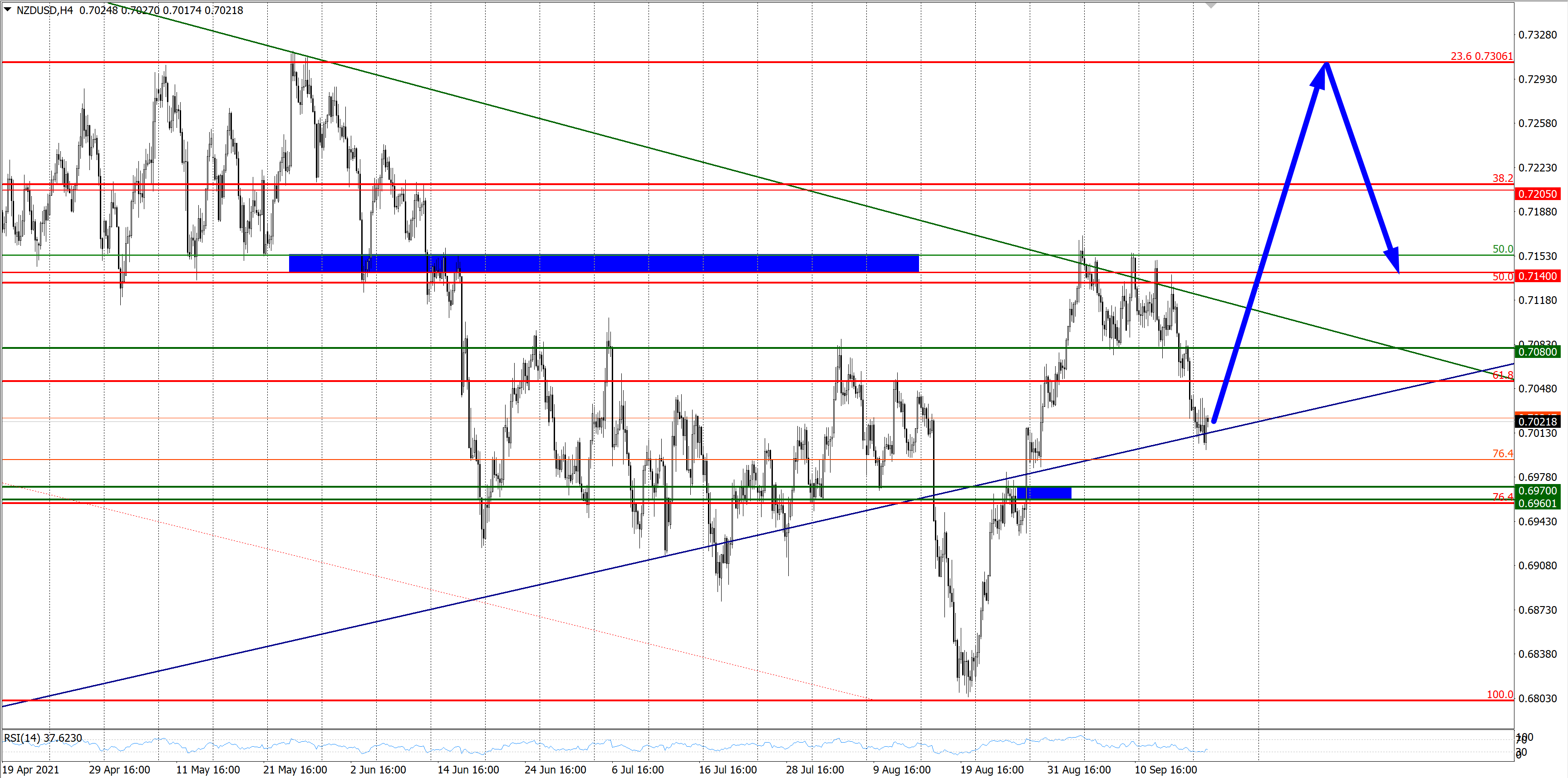Click the green 0.69601 price tag
The image size is (1568, 778).
click(1537, 503)
